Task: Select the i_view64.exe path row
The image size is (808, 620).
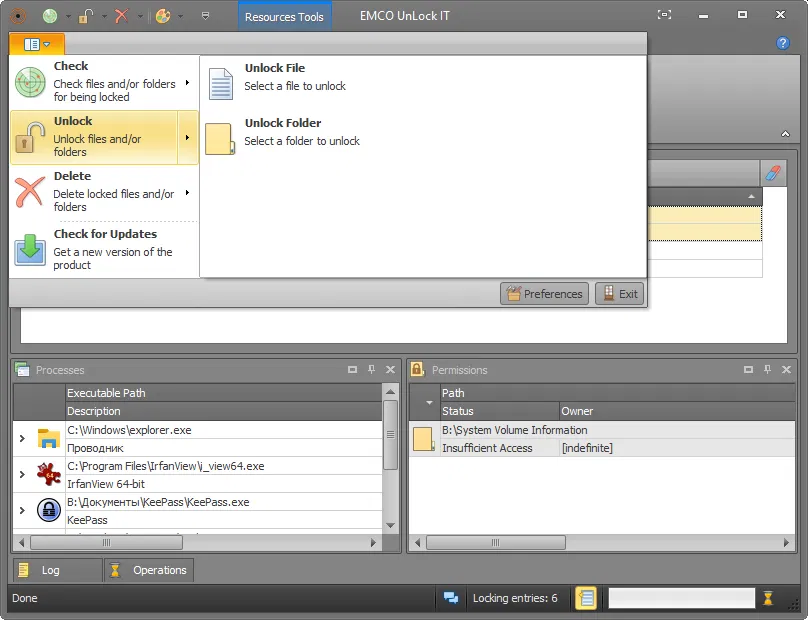Action: click(224, 466)
